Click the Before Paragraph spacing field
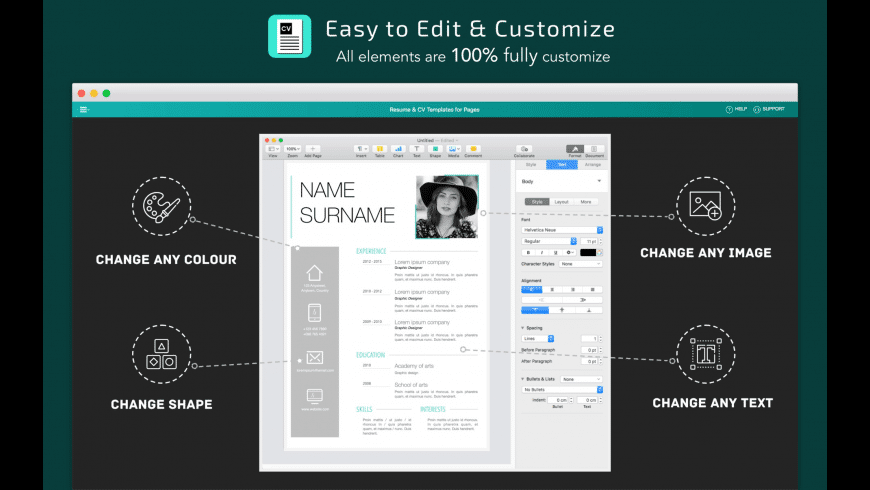 pyautogui.click(x=589, y=350)
